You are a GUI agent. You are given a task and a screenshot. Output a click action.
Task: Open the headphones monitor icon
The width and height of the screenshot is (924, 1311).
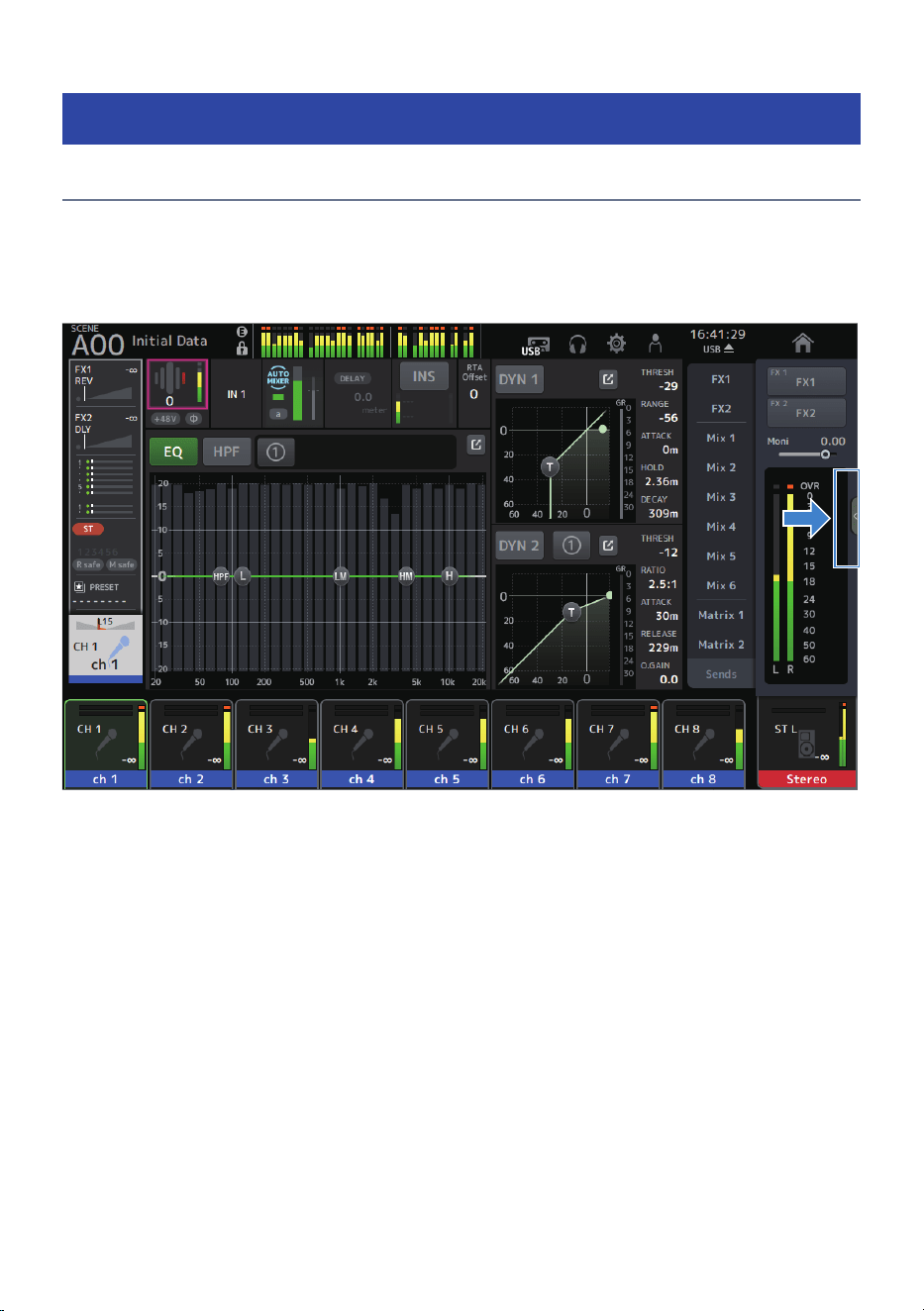tap(577, 344)
